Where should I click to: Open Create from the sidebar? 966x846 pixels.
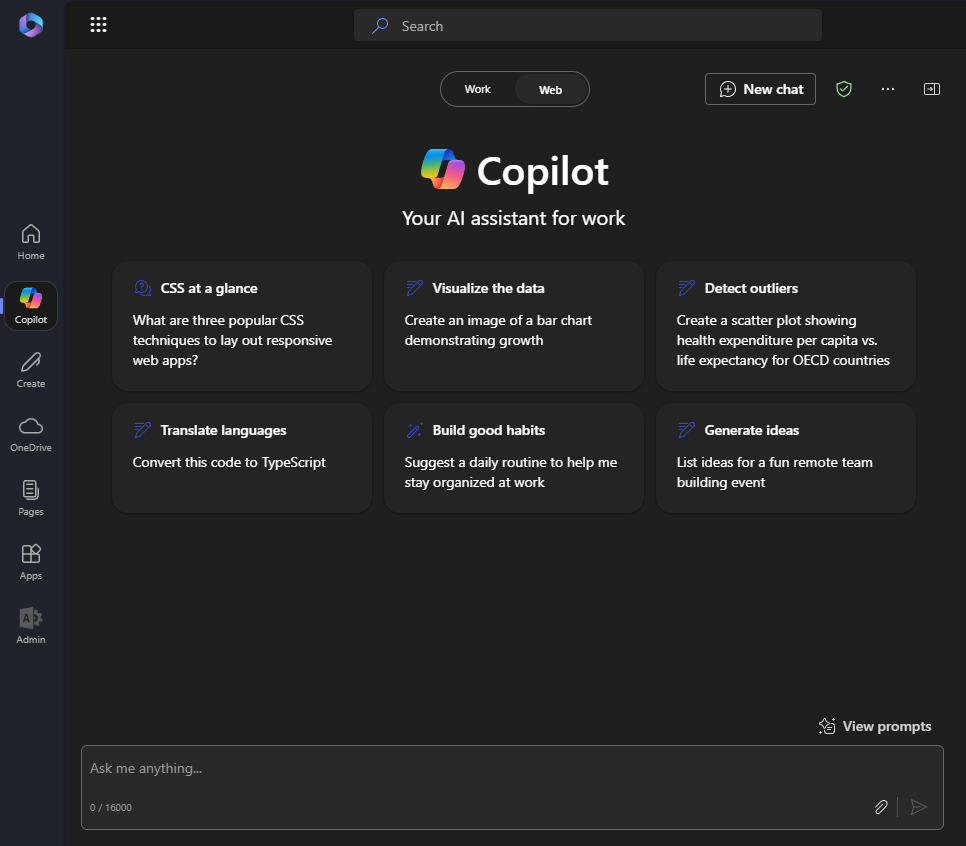pos(31,370)
